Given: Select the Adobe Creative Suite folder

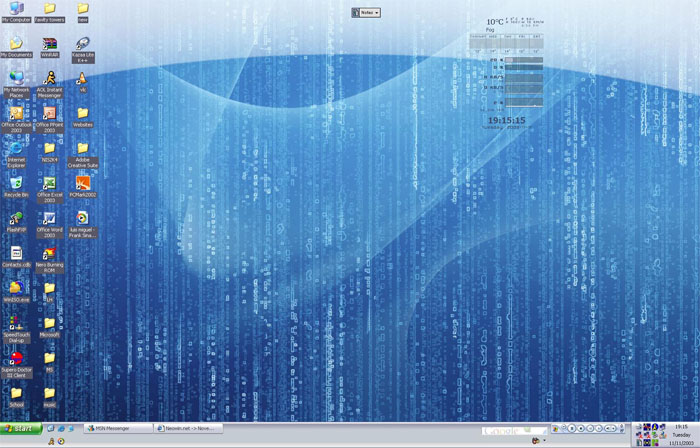Looking at the screenshot, I should tap(83, 154).
